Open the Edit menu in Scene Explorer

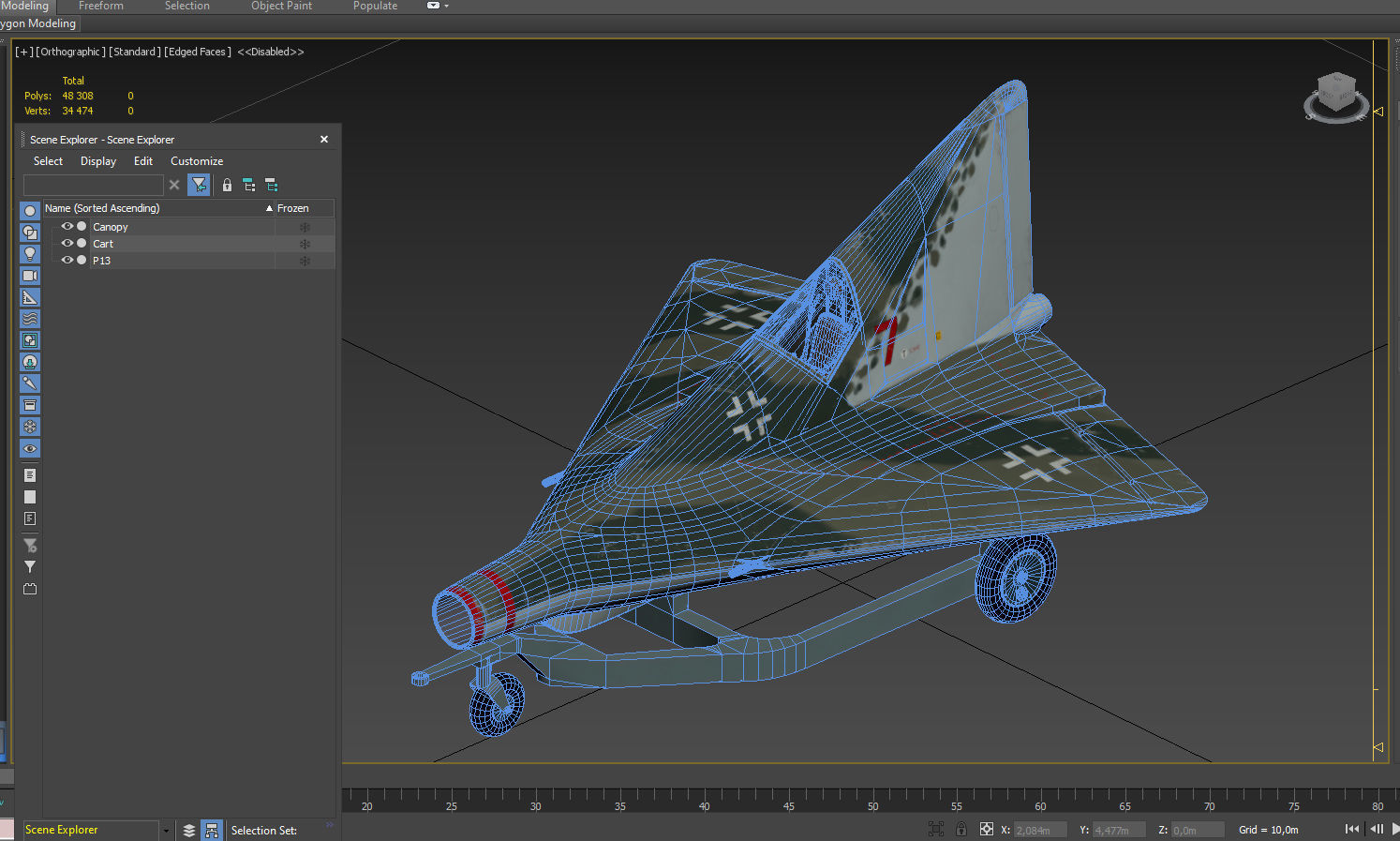click(x=143, y=161)
